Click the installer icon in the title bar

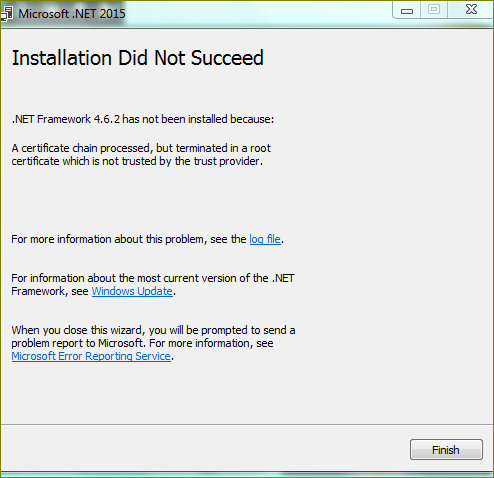tap(7, 14)
